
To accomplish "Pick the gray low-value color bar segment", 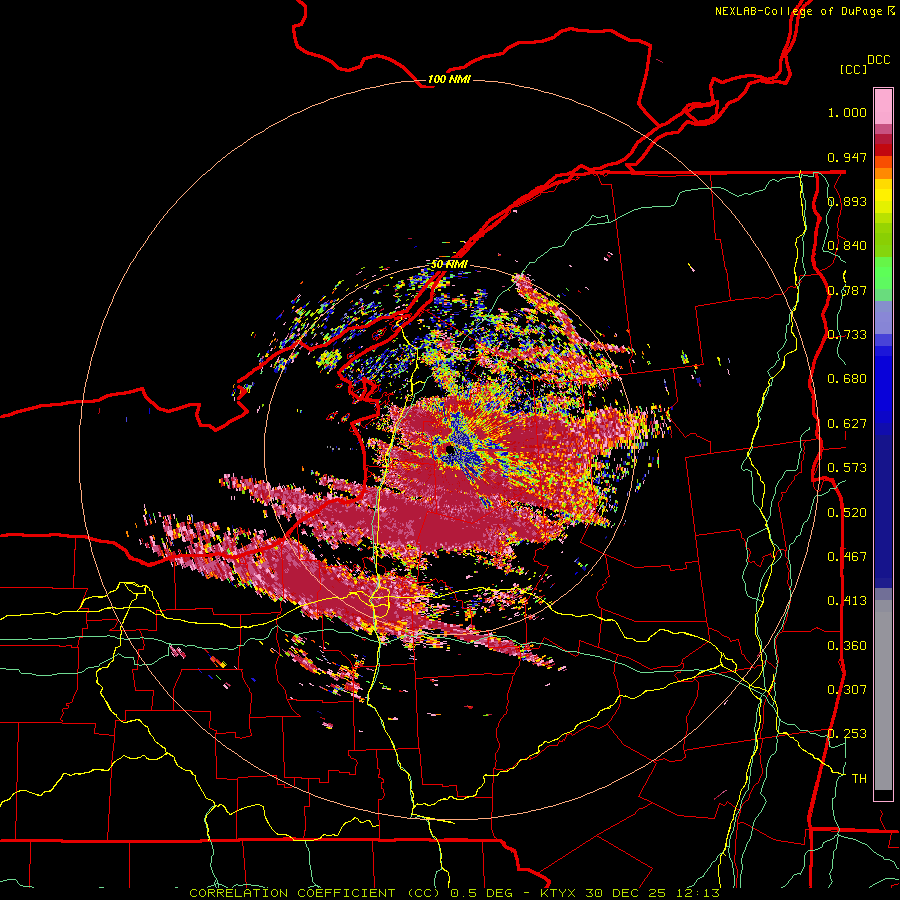I will tap(883, 695).
